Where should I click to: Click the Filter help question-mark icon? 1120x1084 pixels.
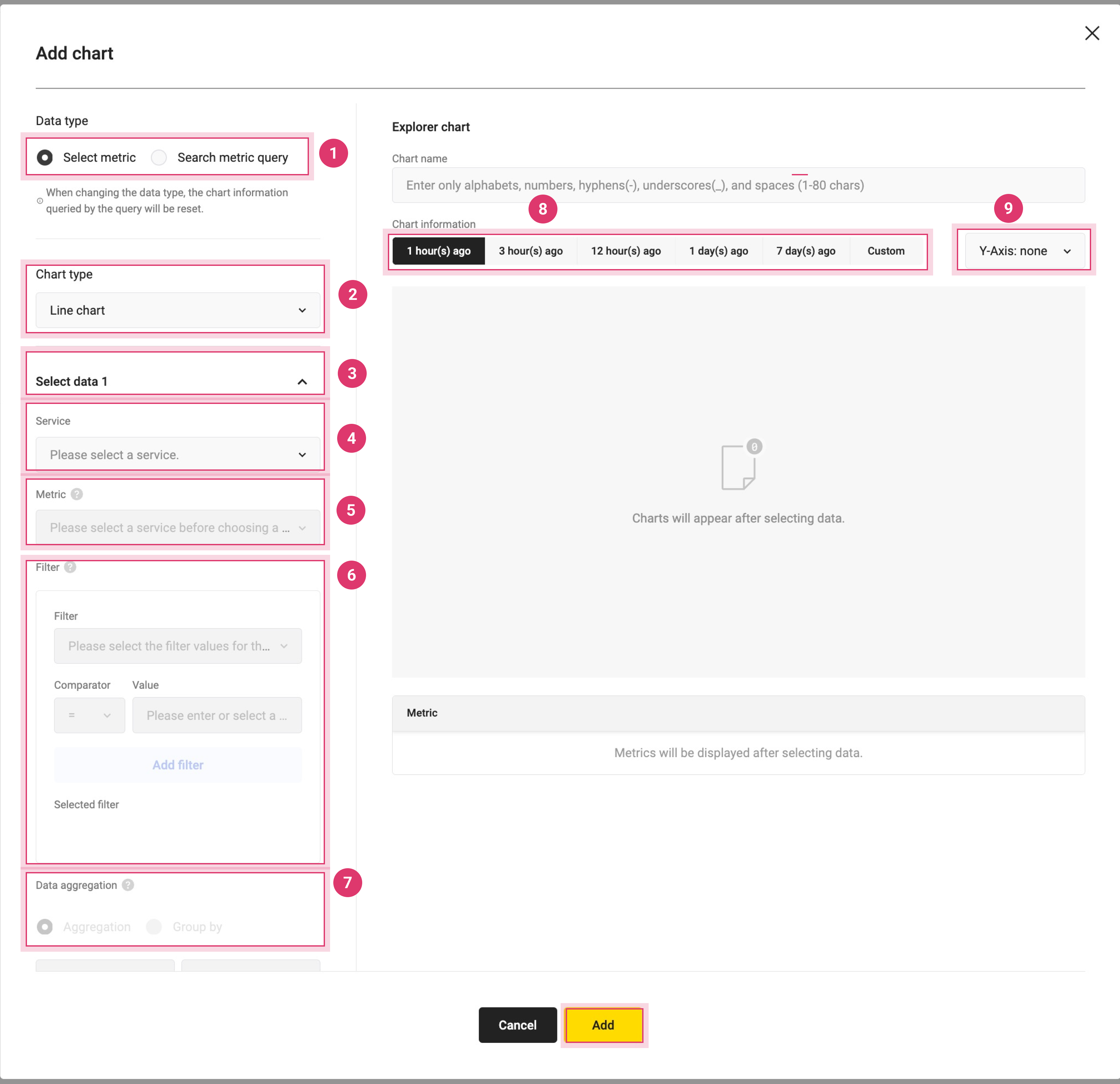coord(70,567)
